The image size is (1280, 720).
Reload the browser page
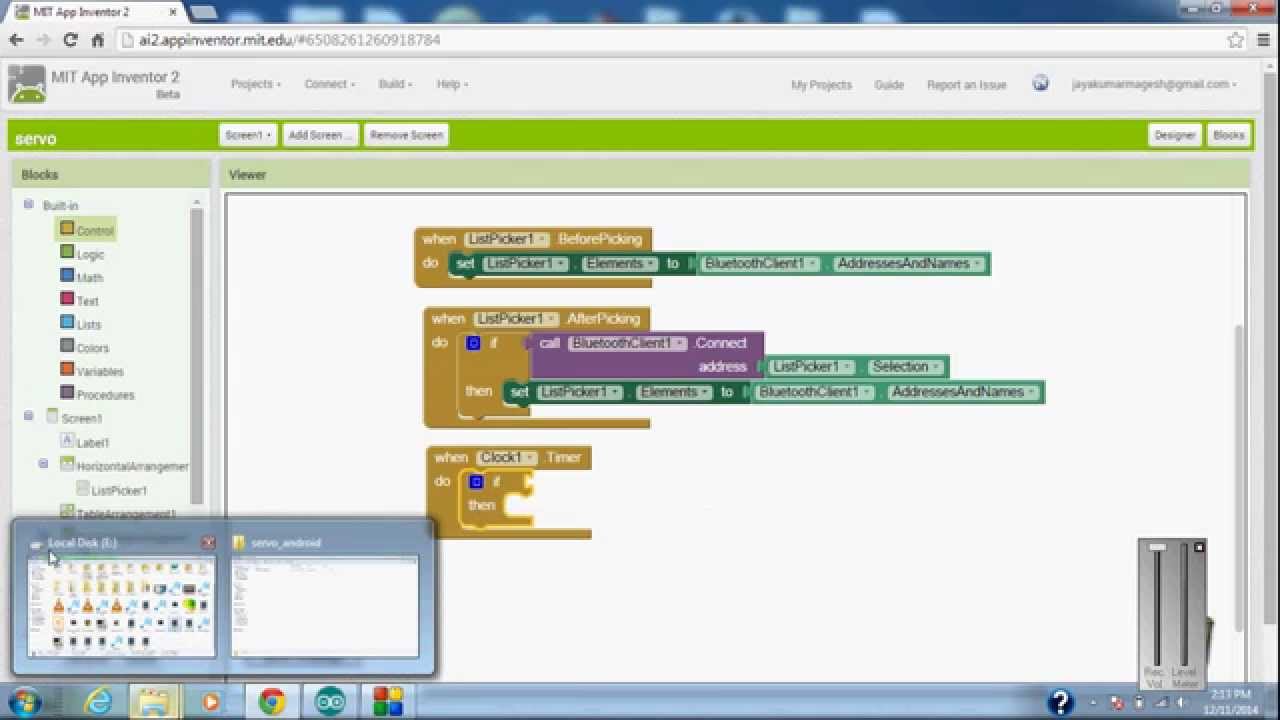coord(70,40)
